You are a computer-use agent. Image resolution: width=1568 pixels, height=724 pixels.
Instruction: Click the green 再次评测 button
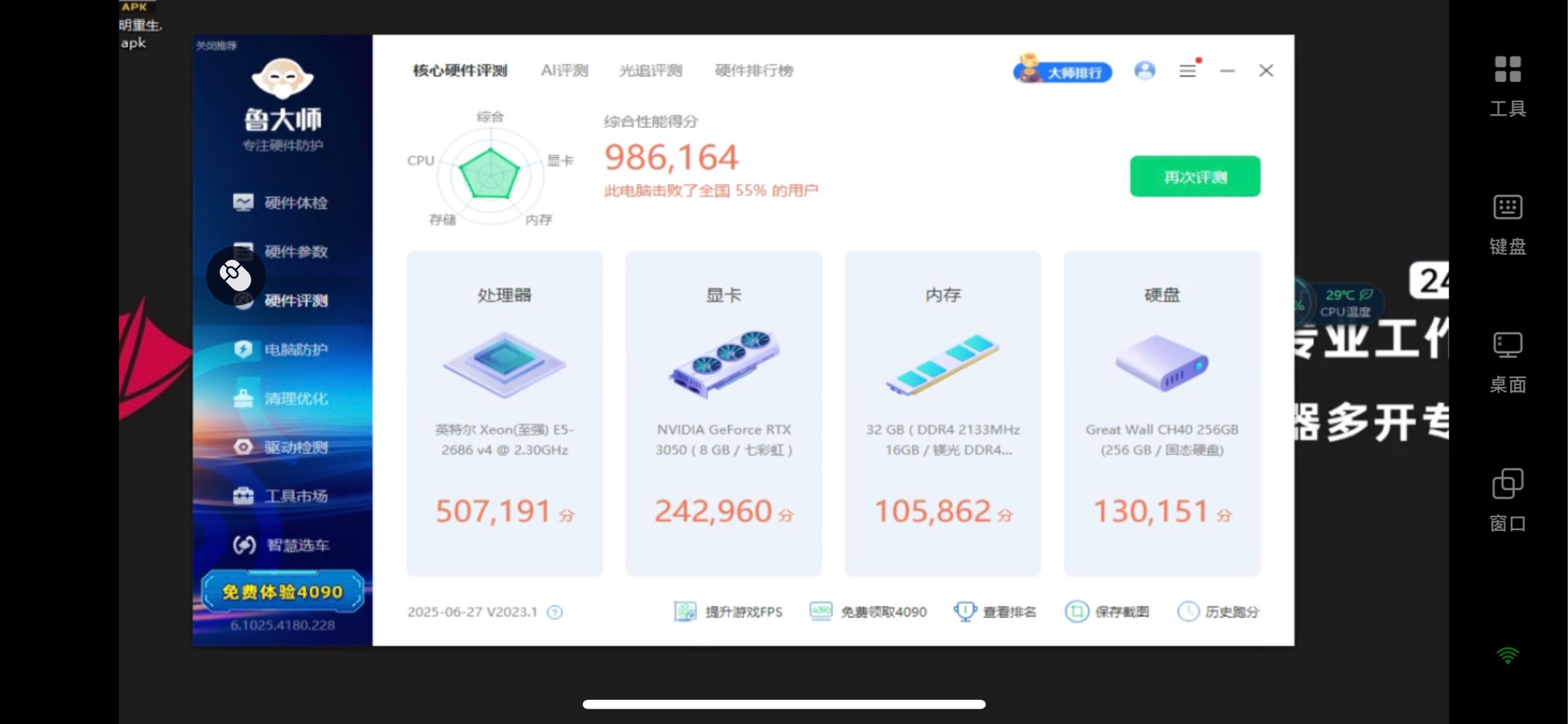click(1195, 176)
